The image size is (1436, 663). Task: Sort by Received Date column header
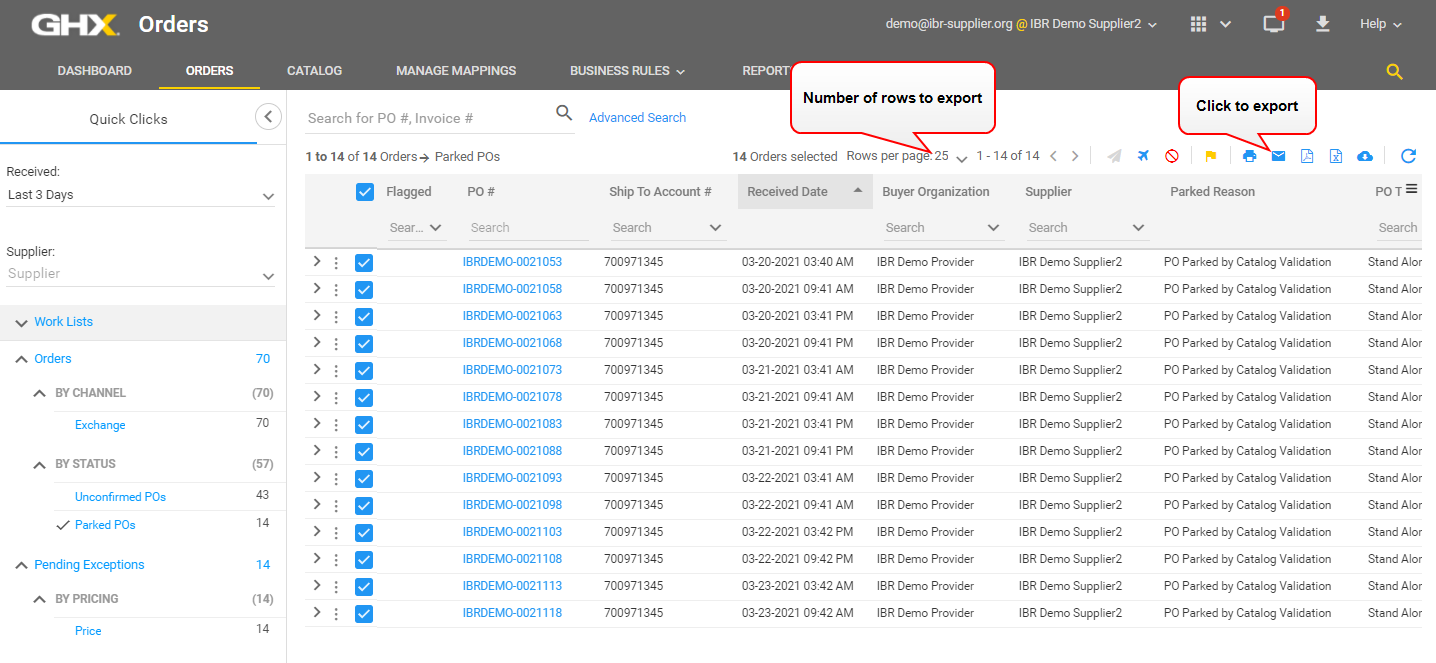[805, 192]
